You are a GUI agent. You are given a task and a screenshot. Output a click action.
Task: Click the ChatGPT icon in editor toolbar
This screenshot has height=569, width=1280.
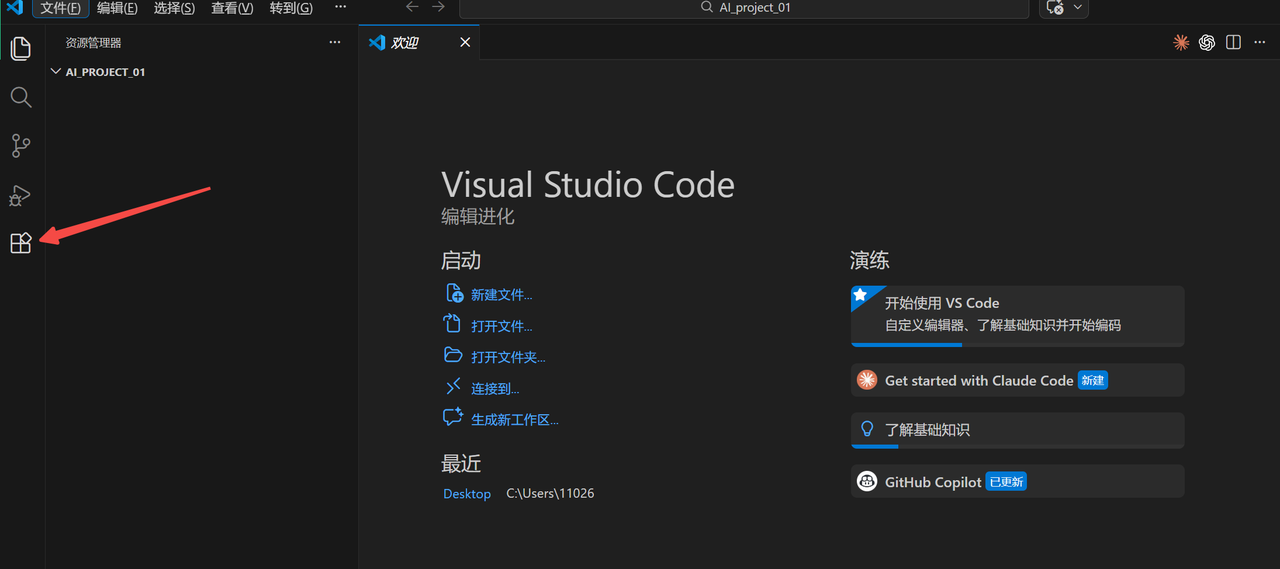(1207, 42)
